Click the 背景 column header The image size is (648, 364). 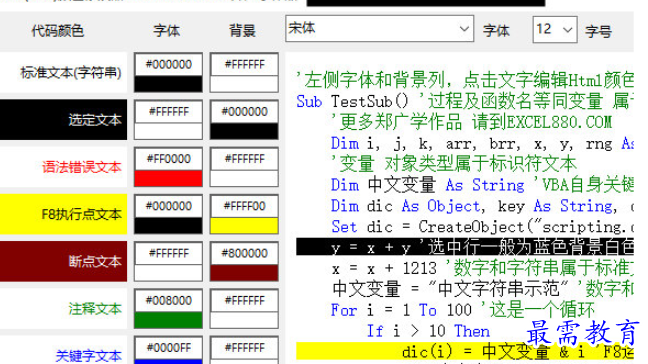point(243,31)
